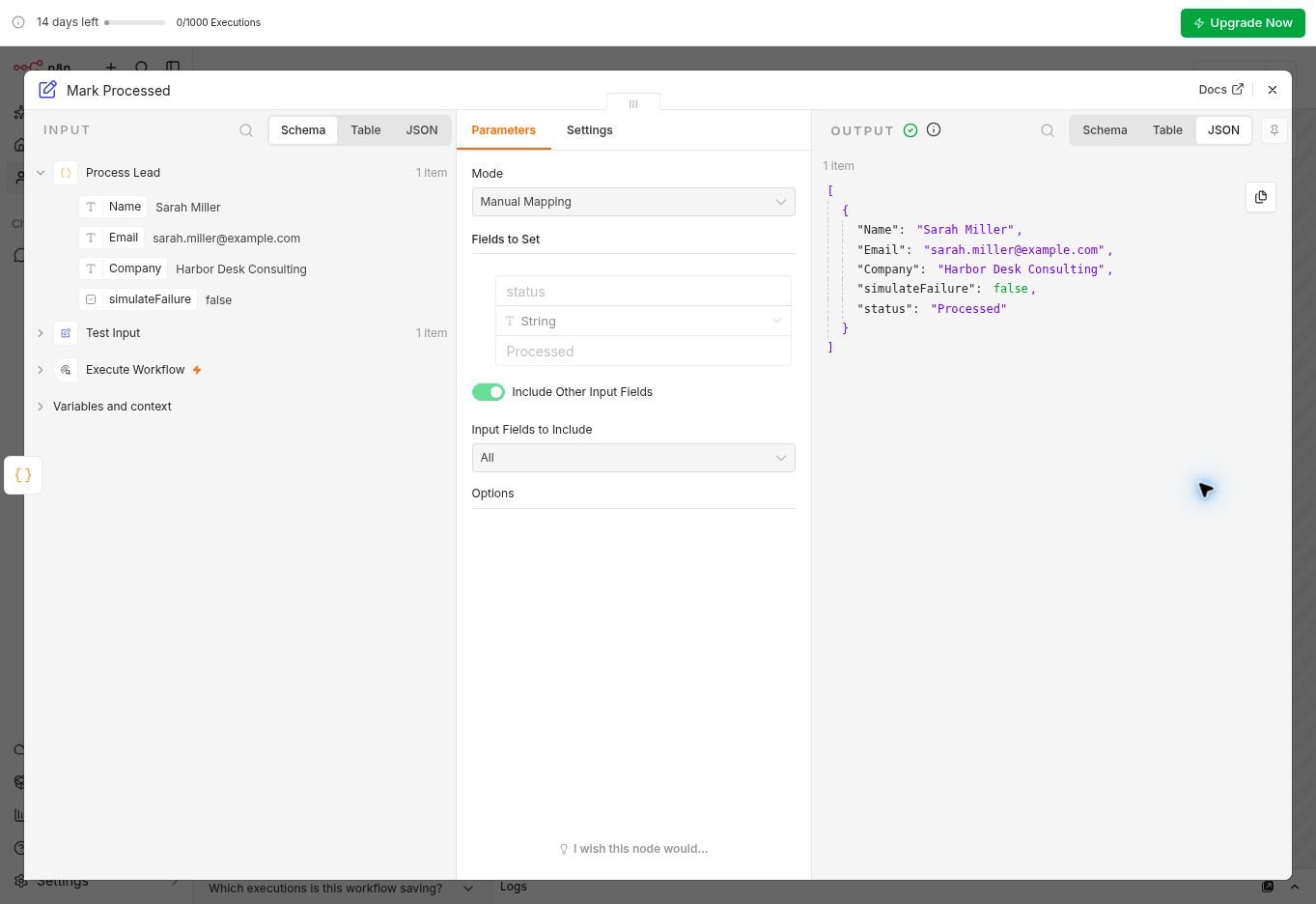This screenshot has height=904, width=1316.
Task: Click the panel drag handle at top
Action: pos(633,103)
